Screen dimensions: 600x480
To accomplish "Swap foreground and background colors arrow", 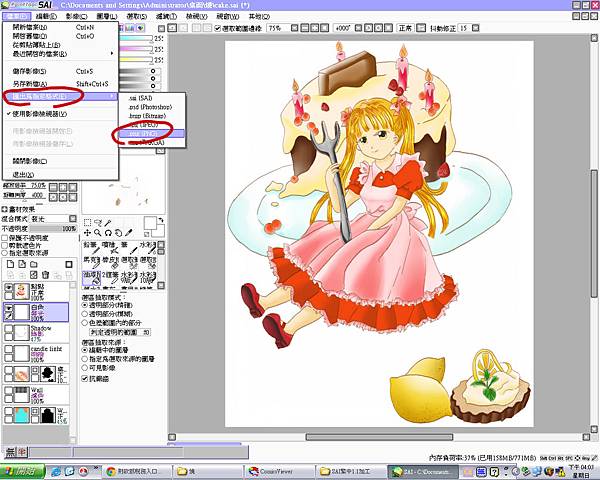I will (x=161, y=220).
